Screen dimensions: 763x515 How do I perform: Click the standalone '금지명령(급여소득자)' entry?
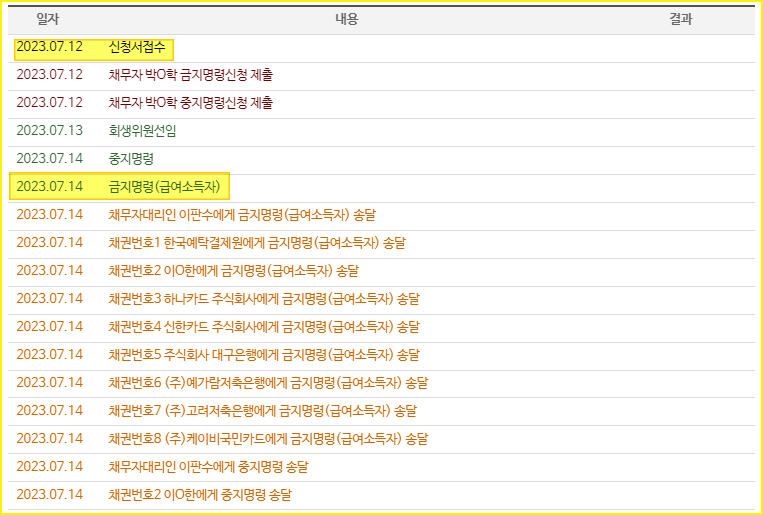click(164, 187)
